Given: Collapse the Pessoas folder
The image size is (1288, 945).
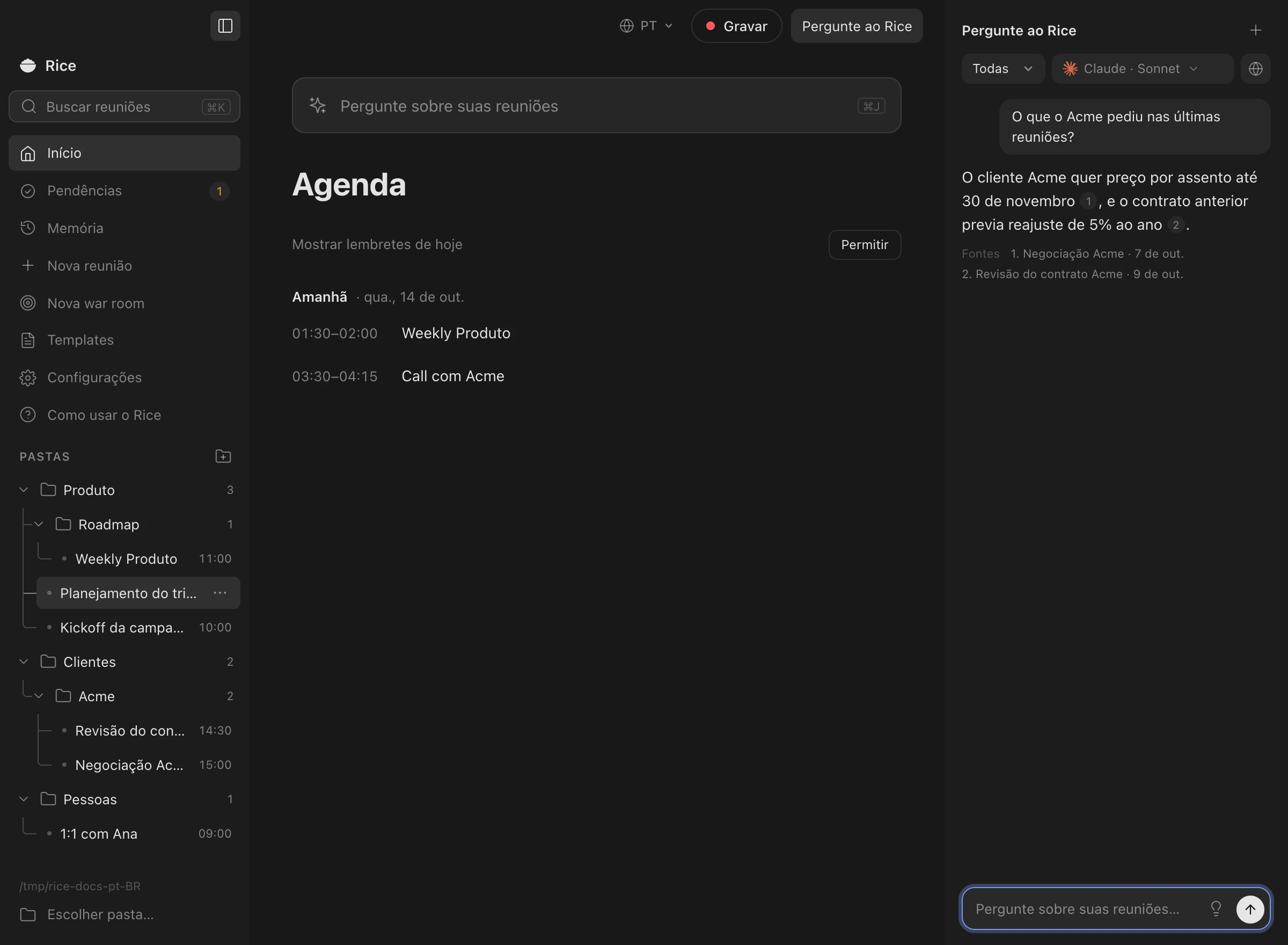Looking at the screenshot, I should [24, 798].
